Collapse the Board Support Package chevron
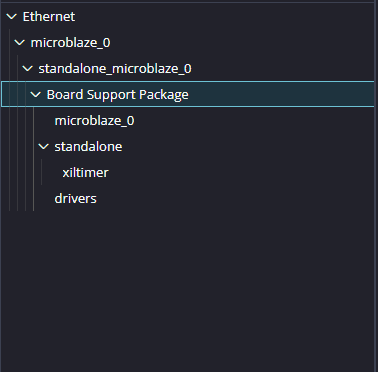This screenshot has width=378, height=372. (36, 95)
